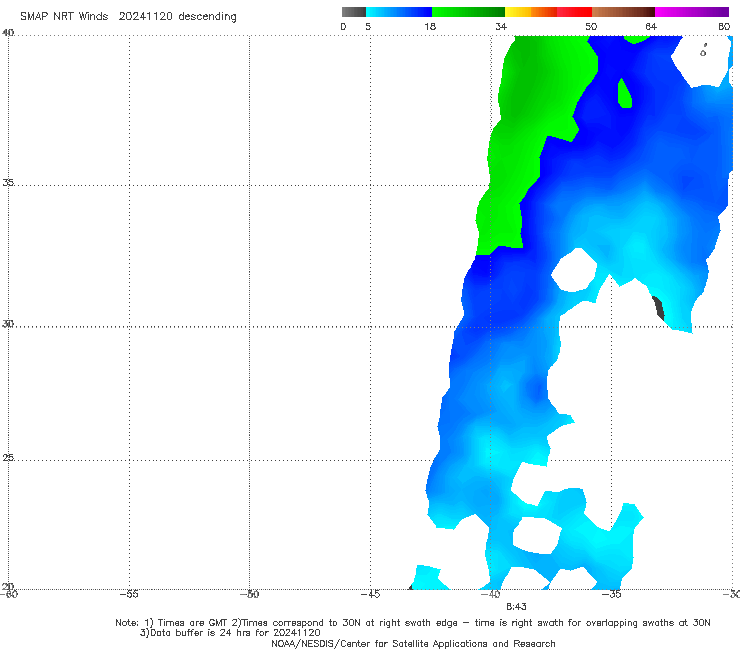Click the colorbar label "34"
This screenshot has width=740, height=650.
(x=501, y=26)
